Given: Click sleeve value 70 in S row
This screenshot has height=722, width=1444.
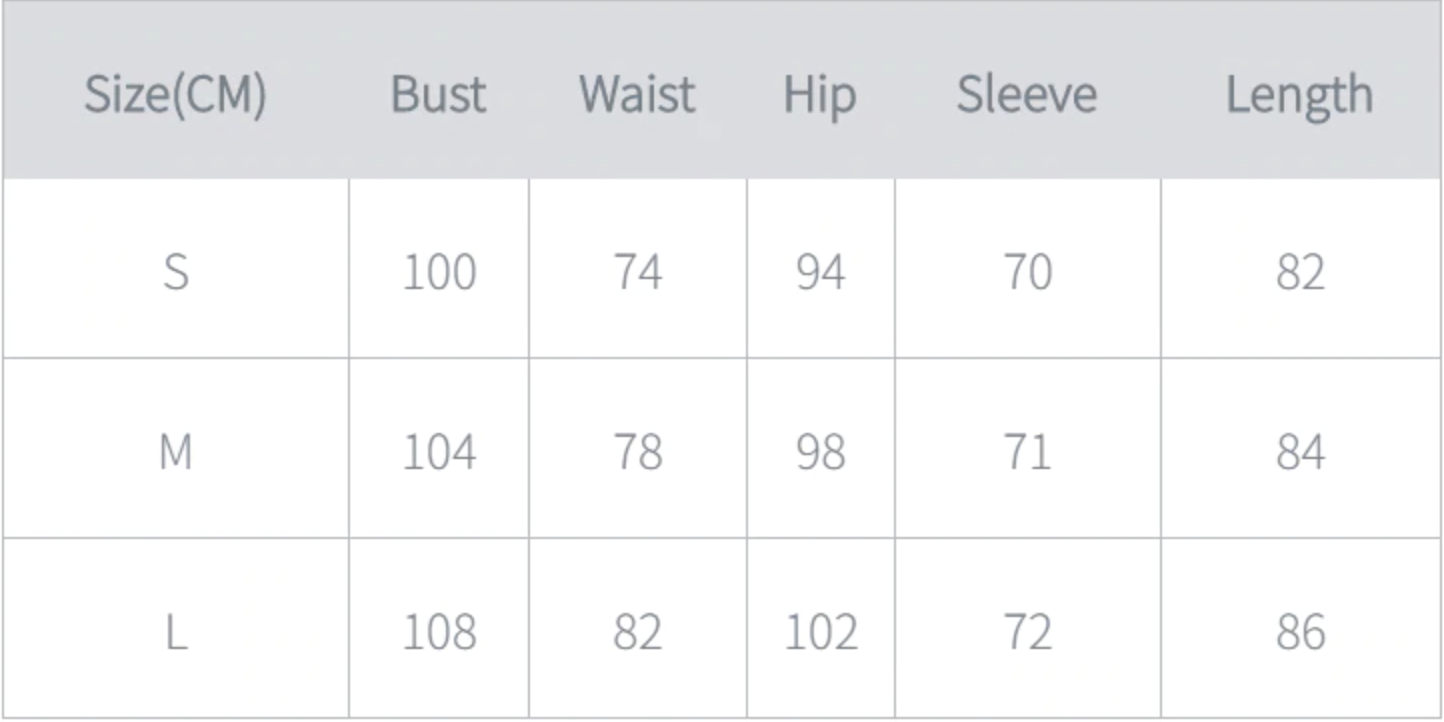Looking at the screenshot, I should coord(1028,272).
